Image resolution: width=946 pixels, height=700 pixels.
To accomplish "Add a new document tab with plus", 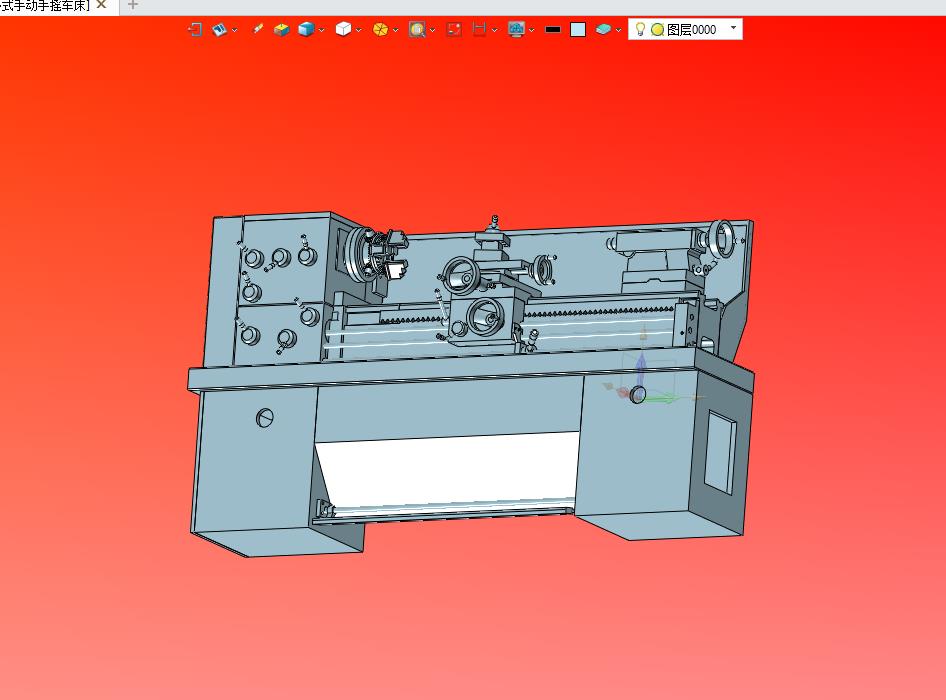I will point(133,5).
